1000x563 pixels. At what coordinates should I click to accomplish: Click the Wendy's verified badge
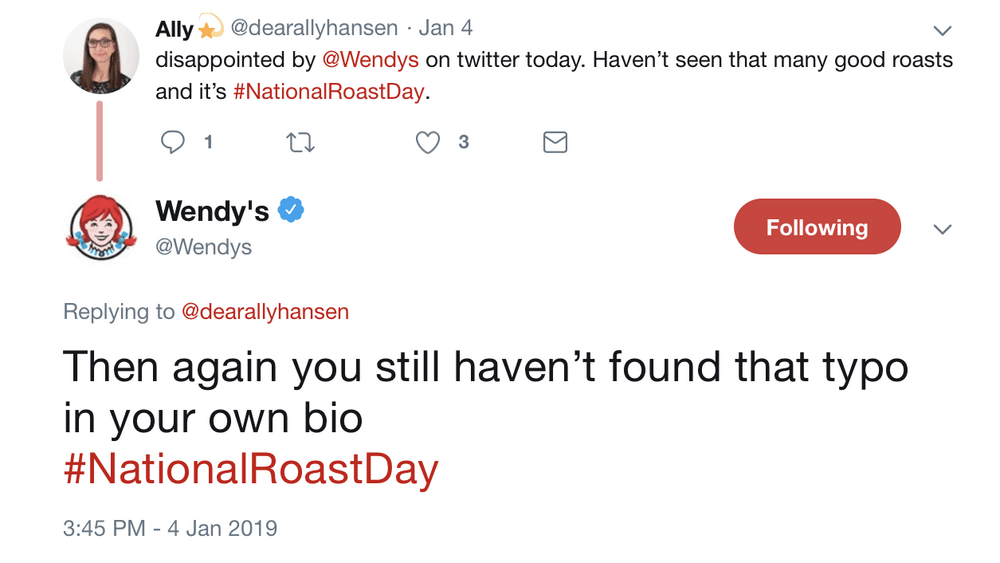291,210
